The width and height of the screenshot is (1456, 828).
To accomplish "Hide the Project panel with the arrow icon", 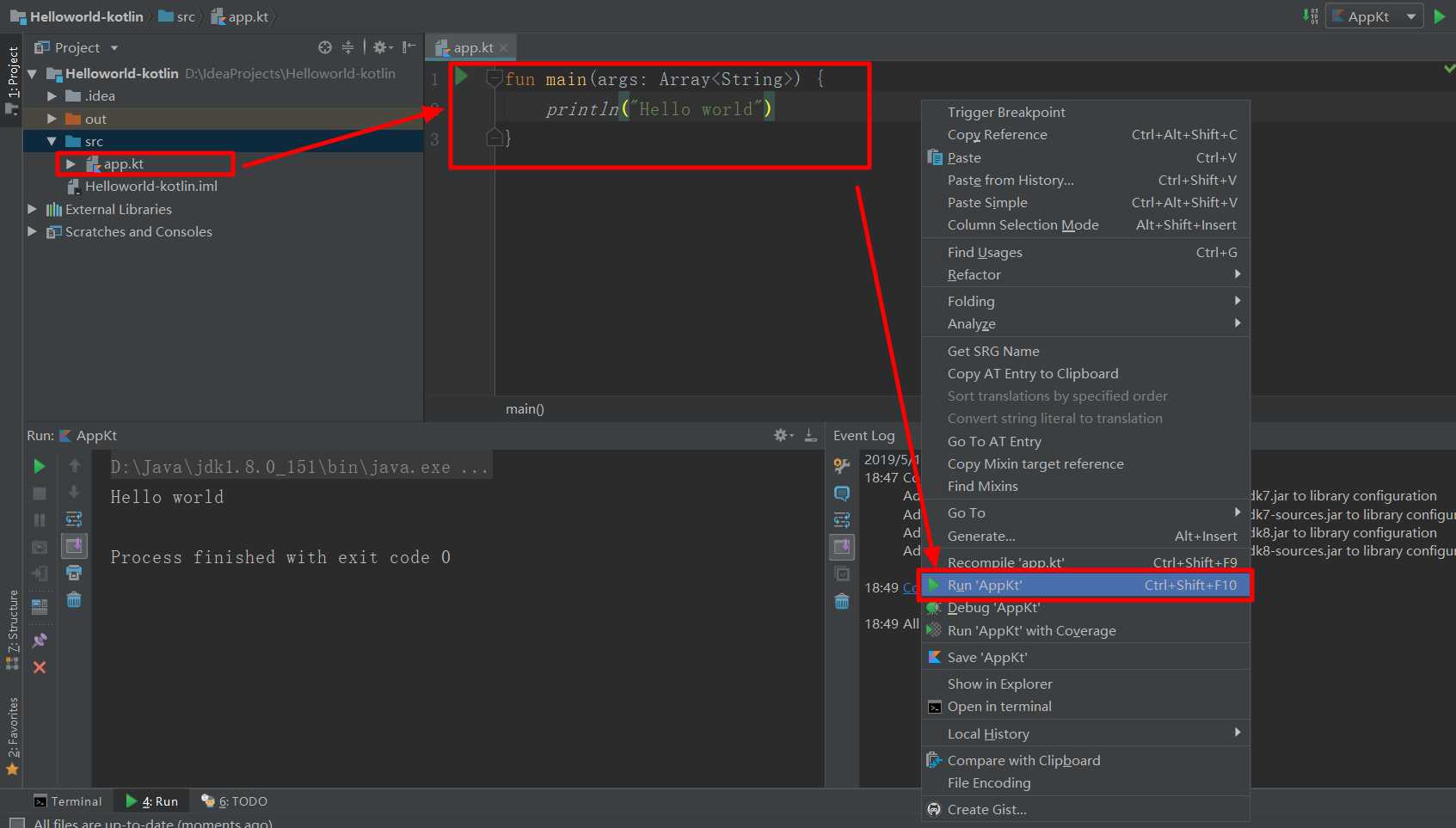I will (x=409, y=47).
